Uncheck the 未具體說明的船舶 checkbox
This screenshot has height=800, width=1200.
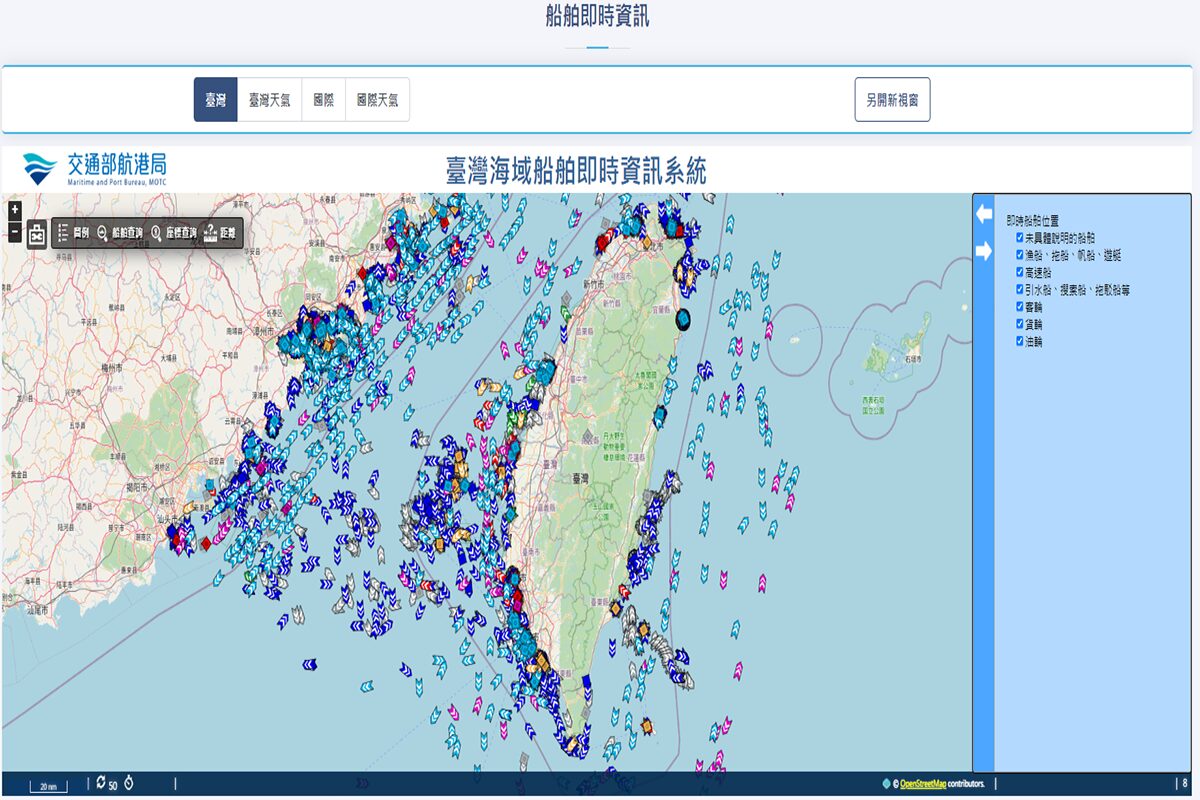click(1020, 238)
